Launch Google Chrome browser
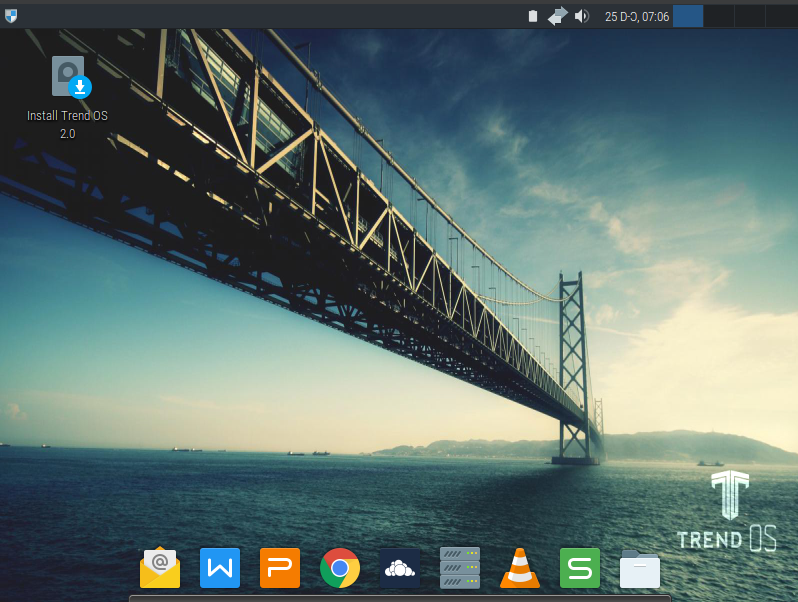Image resolution: width=798 pixels, height=602 pixels. coord(340,568)
